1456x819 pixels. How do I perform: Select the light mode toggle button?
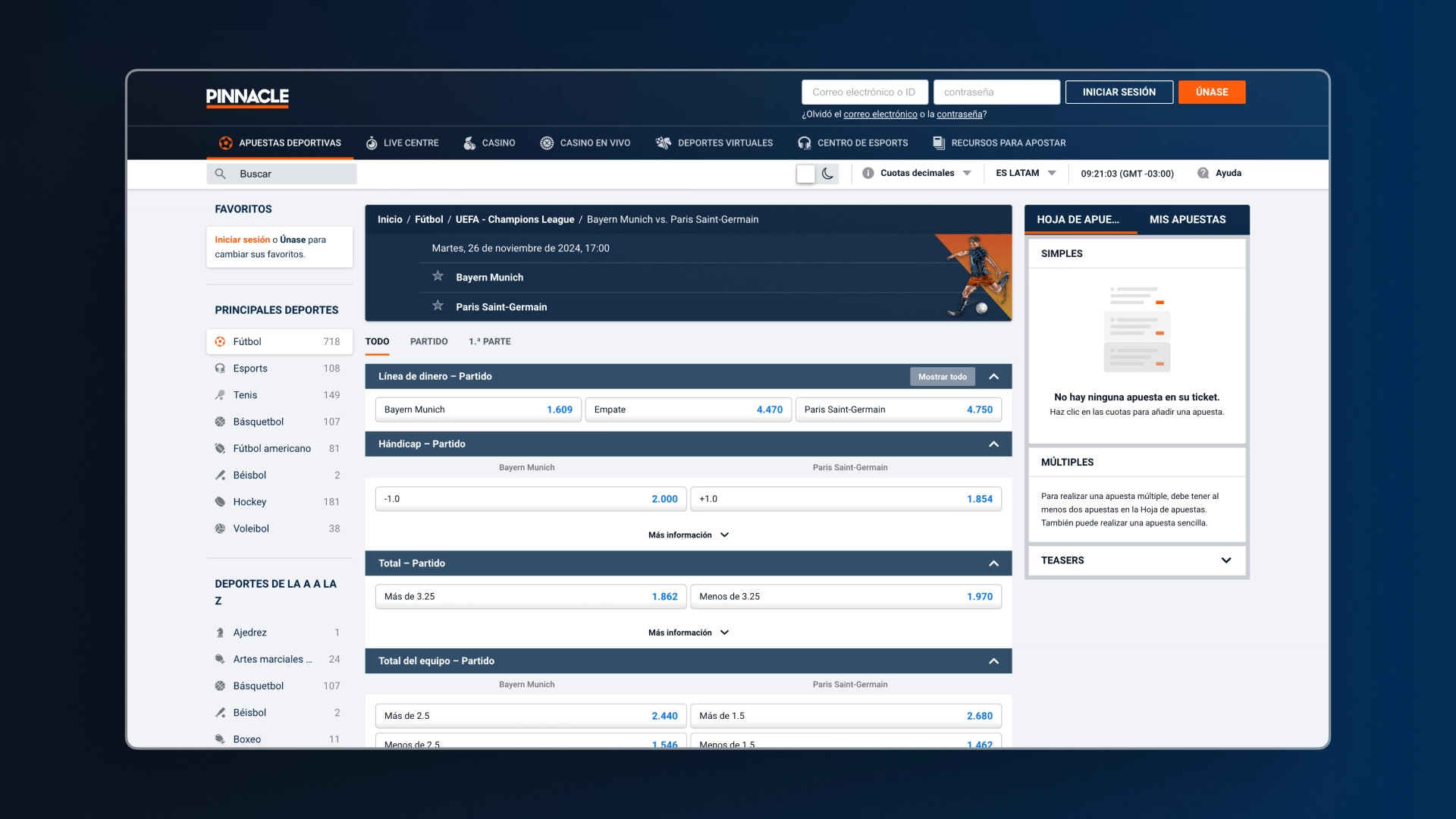click(x=806, y=174)
